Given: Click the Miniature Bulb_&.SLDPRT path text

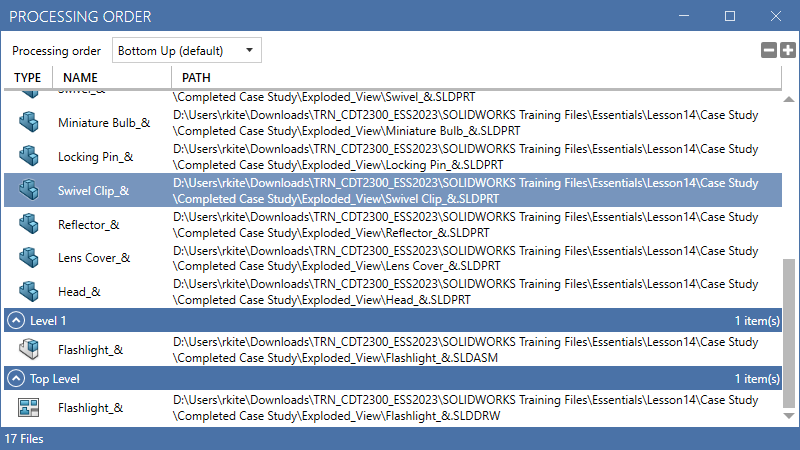Looking at the screenshot, I should click(x=465, y=122).
